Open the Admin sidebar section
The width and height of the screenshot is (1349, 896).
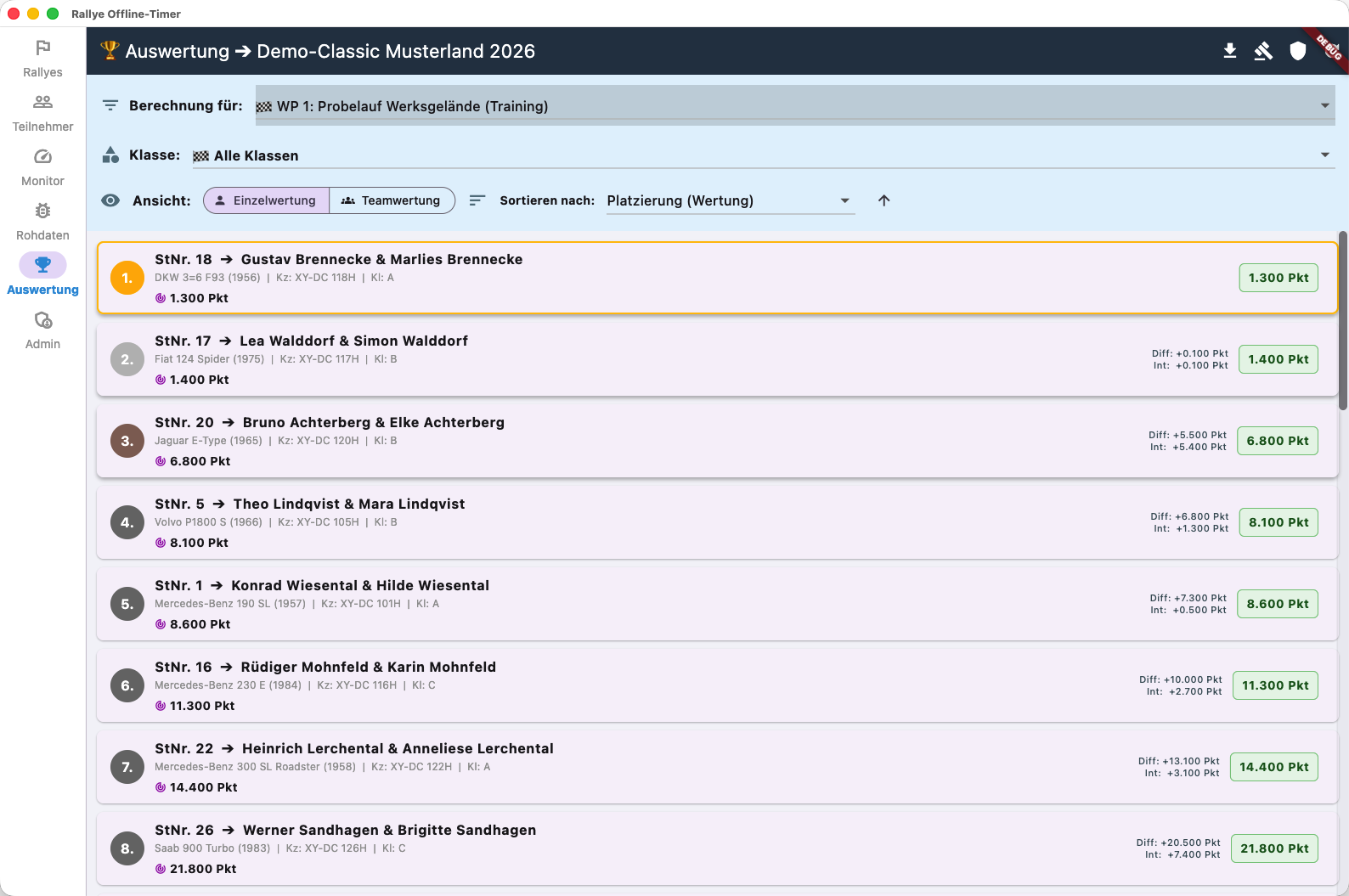coord(42,330)
